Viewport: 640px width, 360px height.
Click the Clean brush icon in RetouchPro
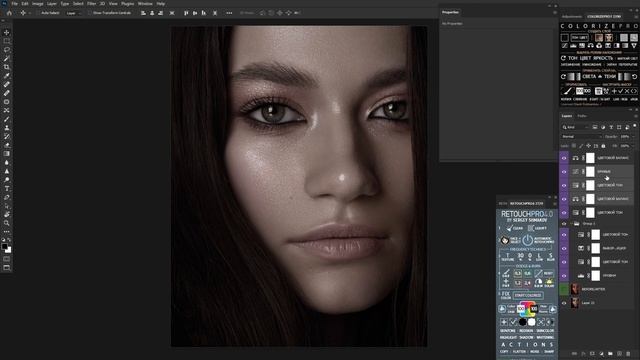pos(510,228)
